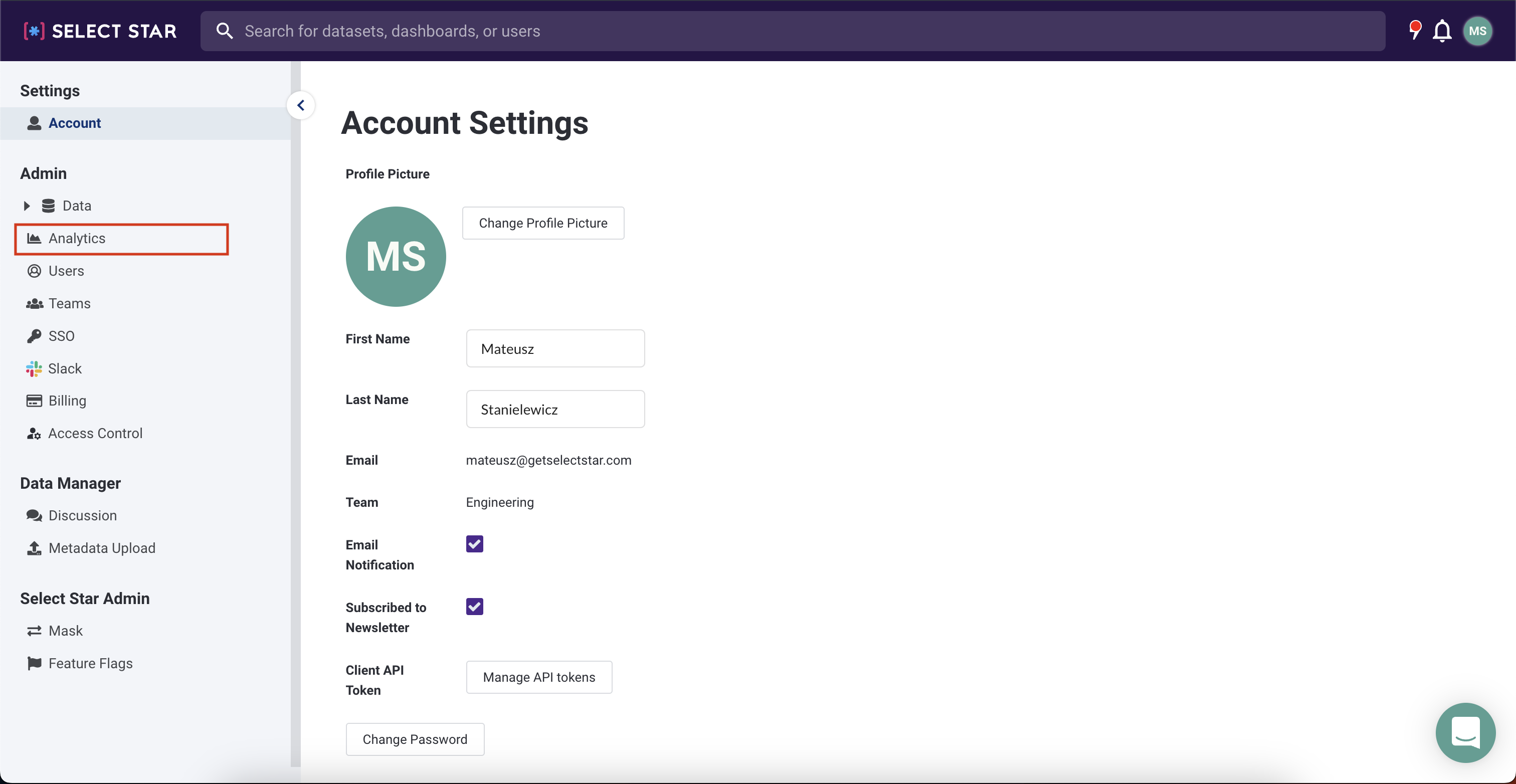
Task: Focus the top search bar
Action: (x=792, y=31)
